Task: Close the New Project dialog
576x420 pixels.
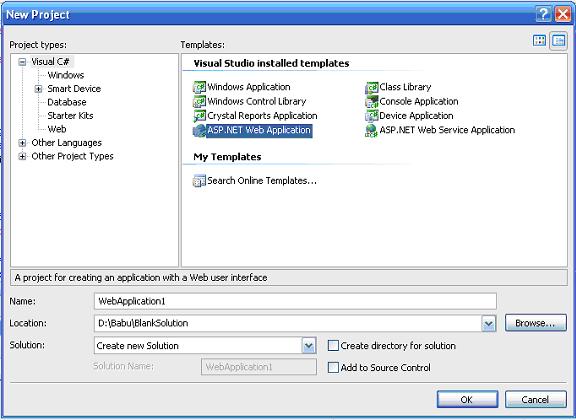Action: pyautogui.click(x=563, y=14)
